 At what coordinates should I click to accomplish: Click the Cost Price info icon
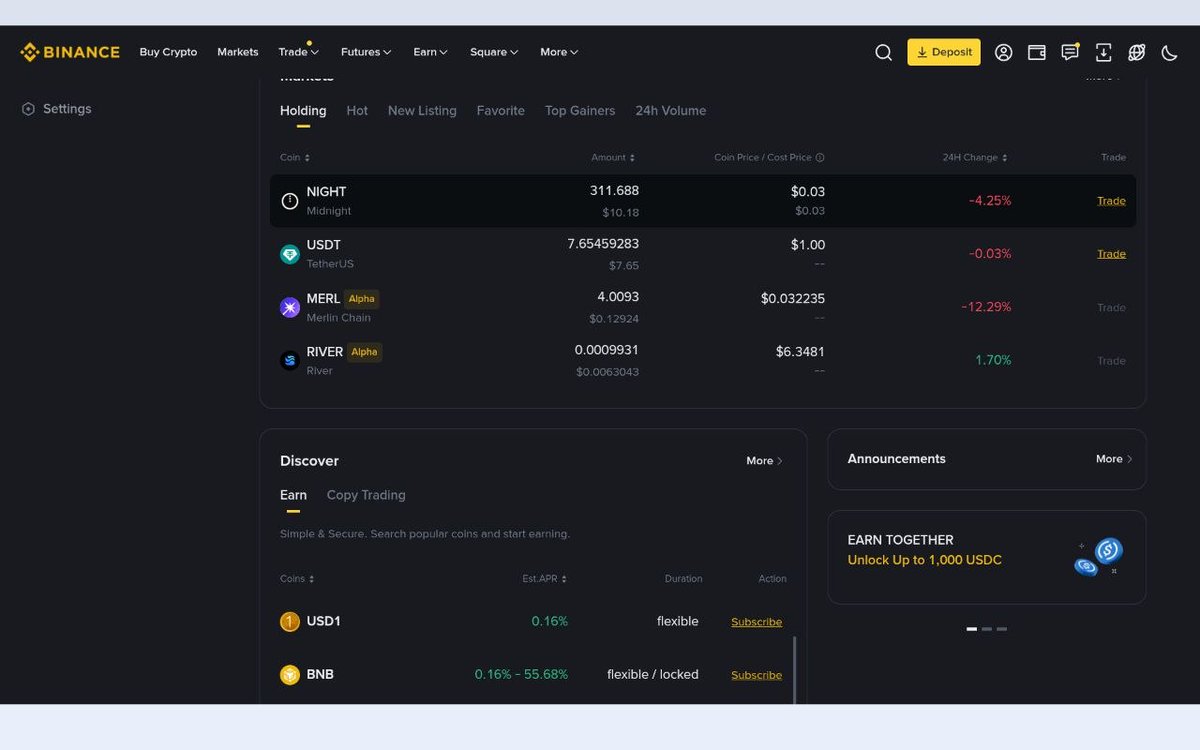coord(820,157)
